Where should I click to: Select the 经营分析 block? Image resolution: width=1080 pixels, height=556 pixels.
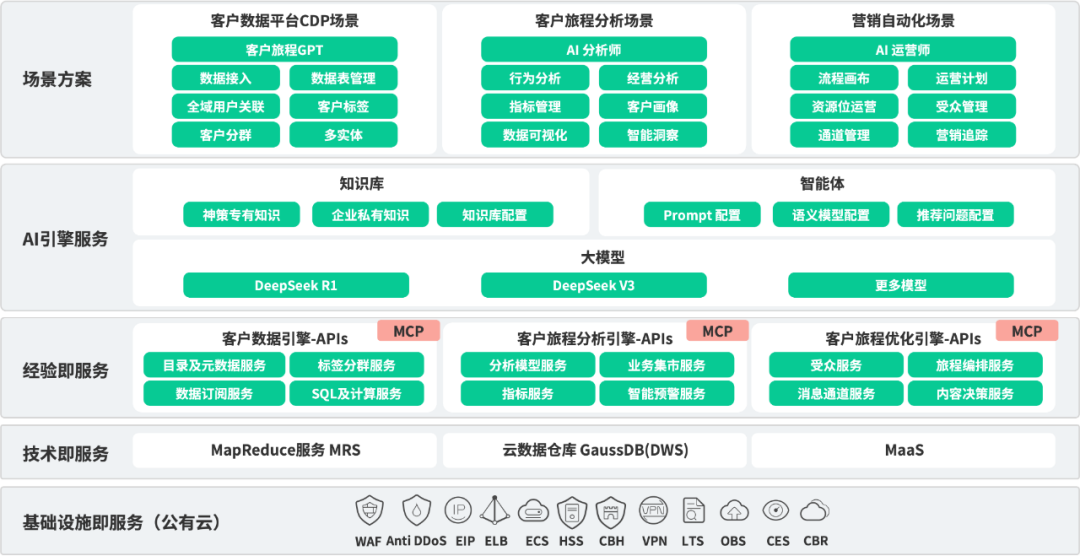653,78
